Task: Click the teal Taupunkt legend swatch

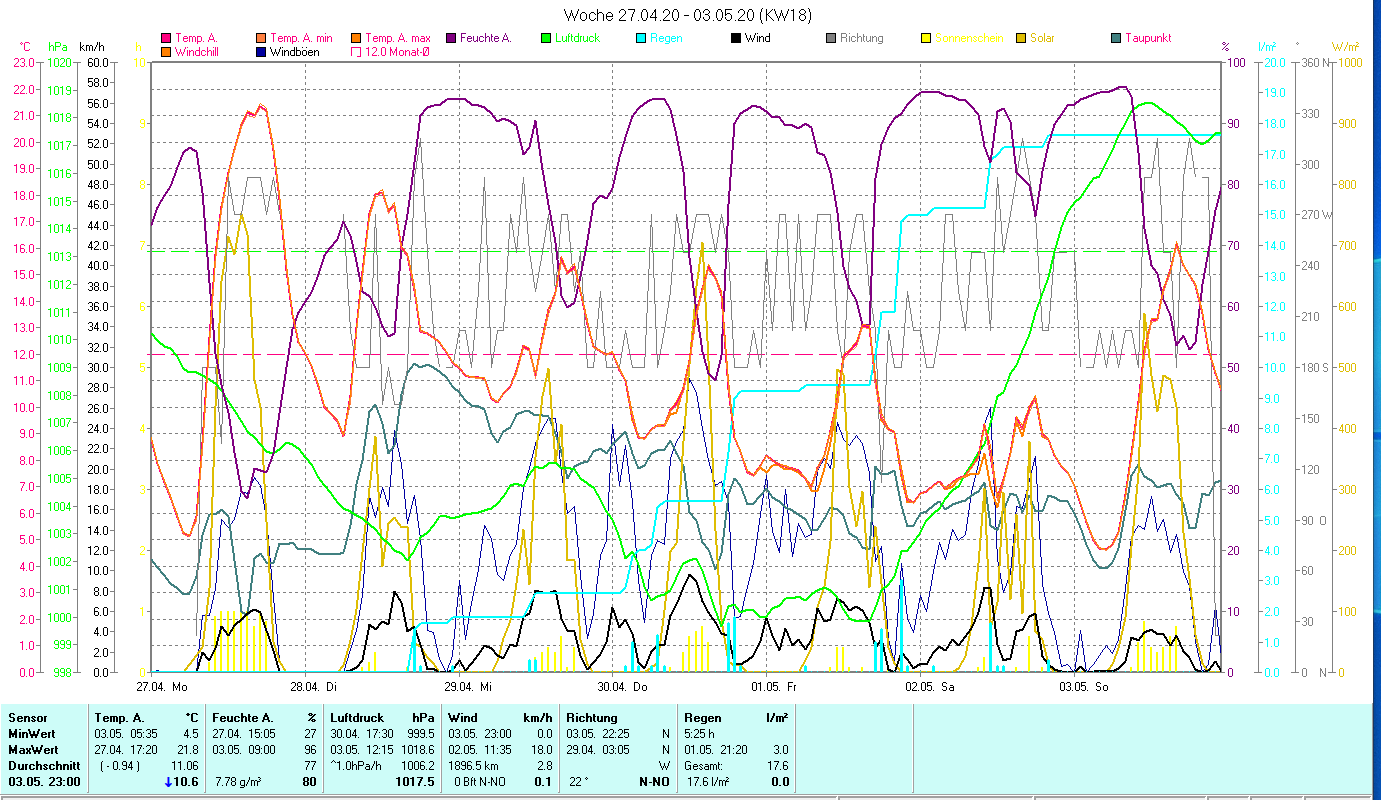Action: click(x=1116, y=39)
